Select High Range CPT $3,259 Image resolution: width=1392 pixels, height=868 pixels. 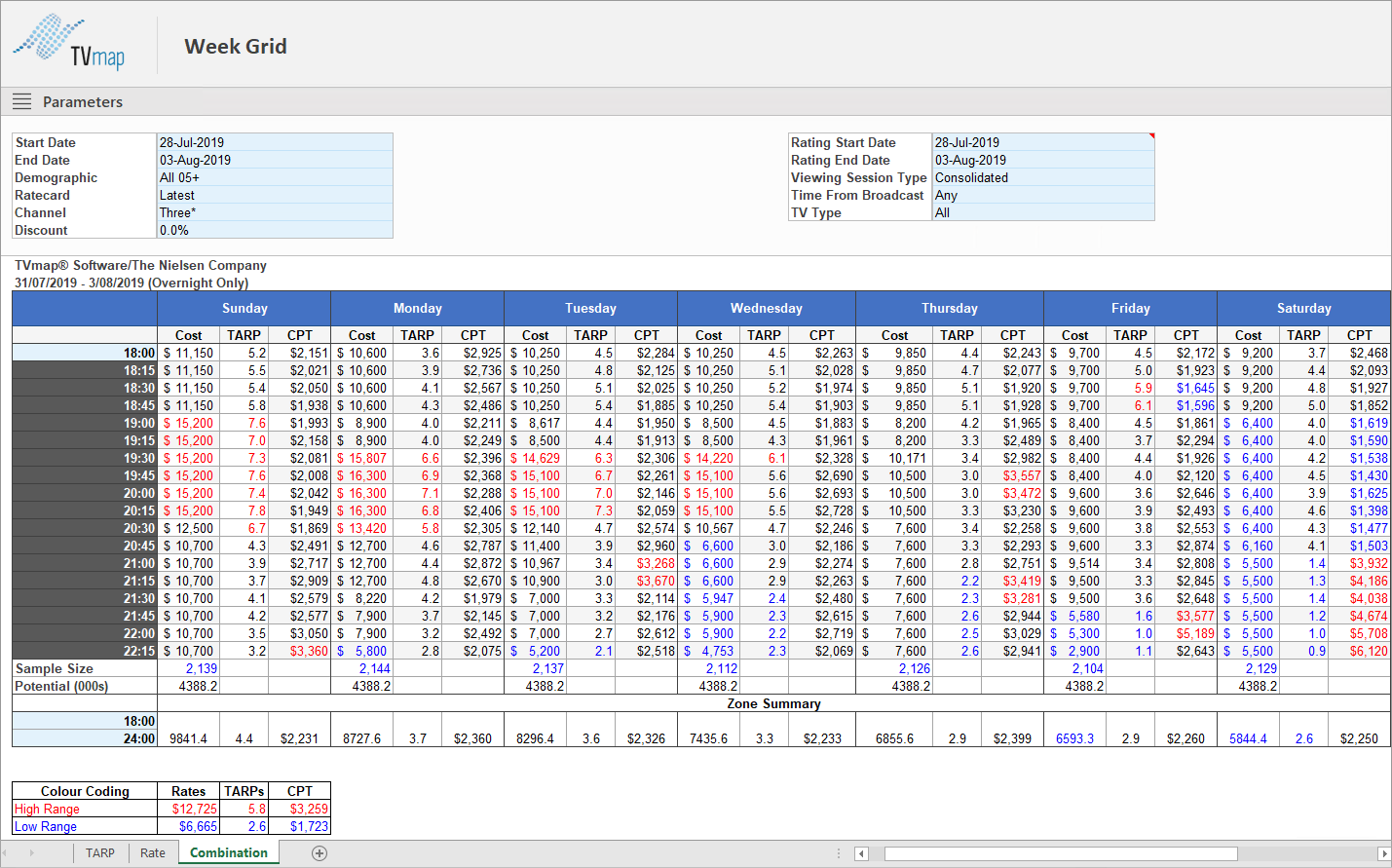pyautogui.click(x=300, y=809)
